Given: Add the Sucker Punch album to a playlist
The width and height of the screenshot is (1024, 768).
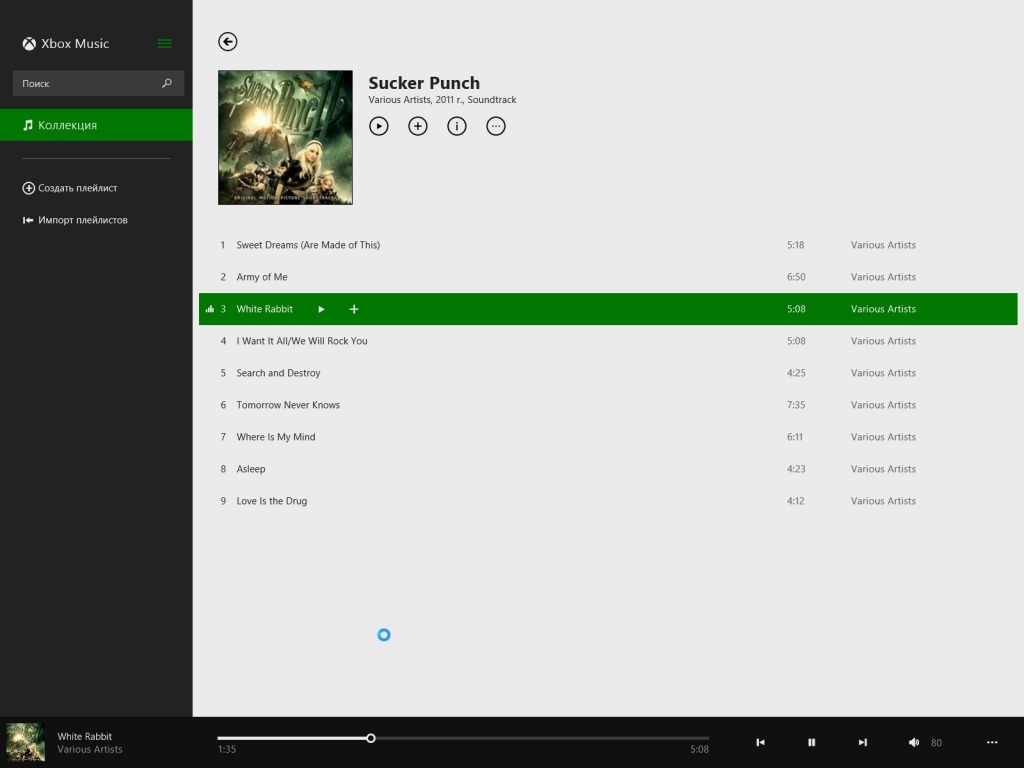Looking at the screenshot, I should (418, 126).
